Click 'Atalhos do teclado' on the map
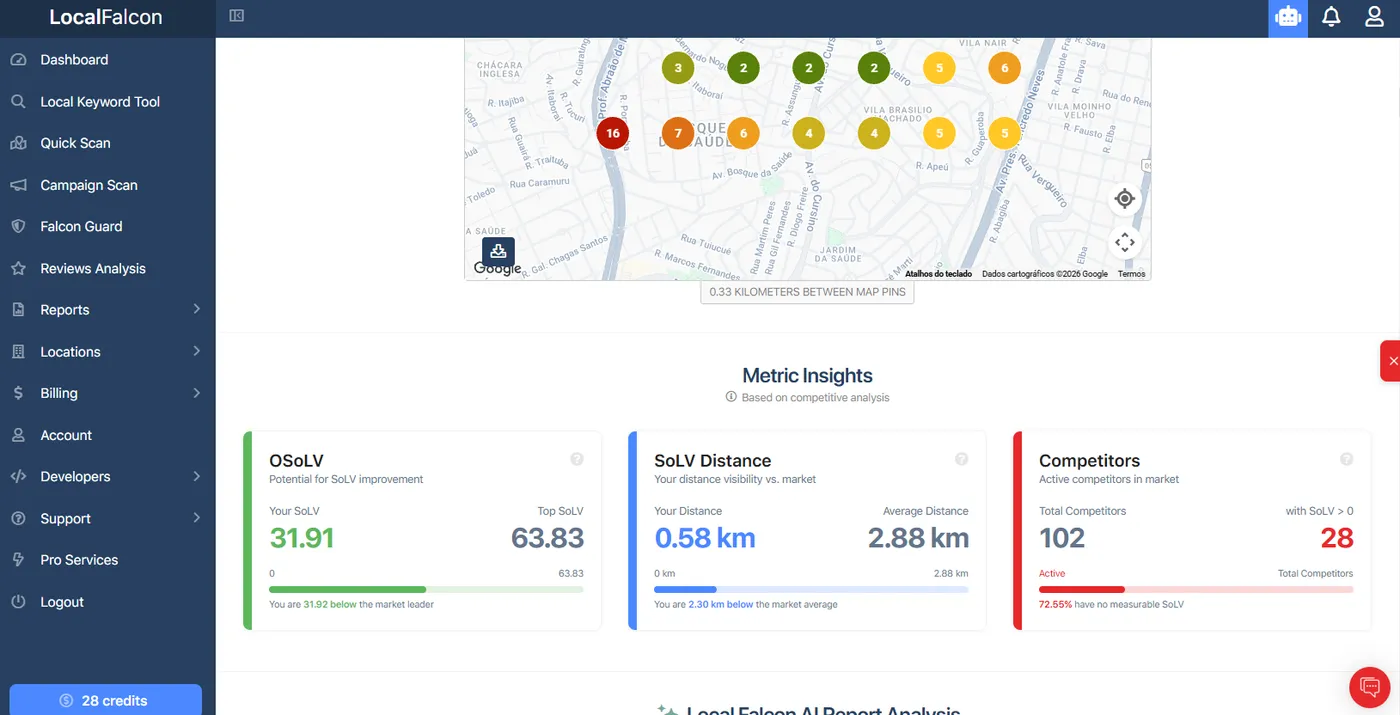 click(938, 274)
